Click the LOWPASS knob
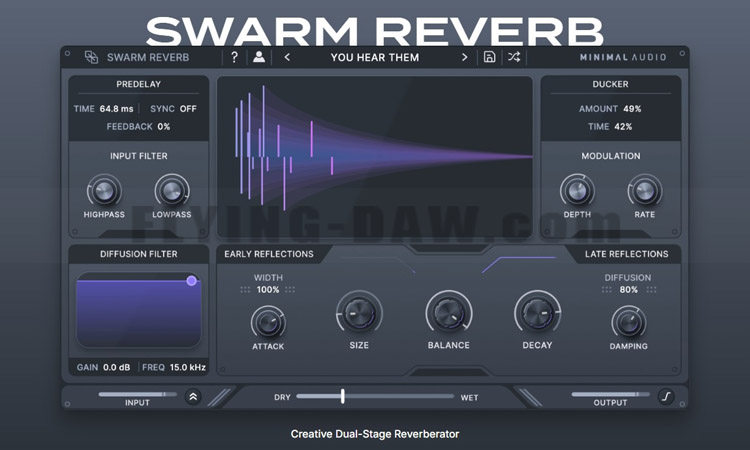Screen dimensions: 750x450 pyautogui.click(x=172, y=191)
